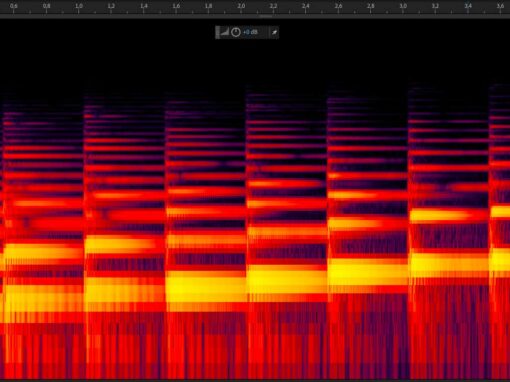Click the 0.8 mark on time ruler
510x382 pixels.
(46, 6)
